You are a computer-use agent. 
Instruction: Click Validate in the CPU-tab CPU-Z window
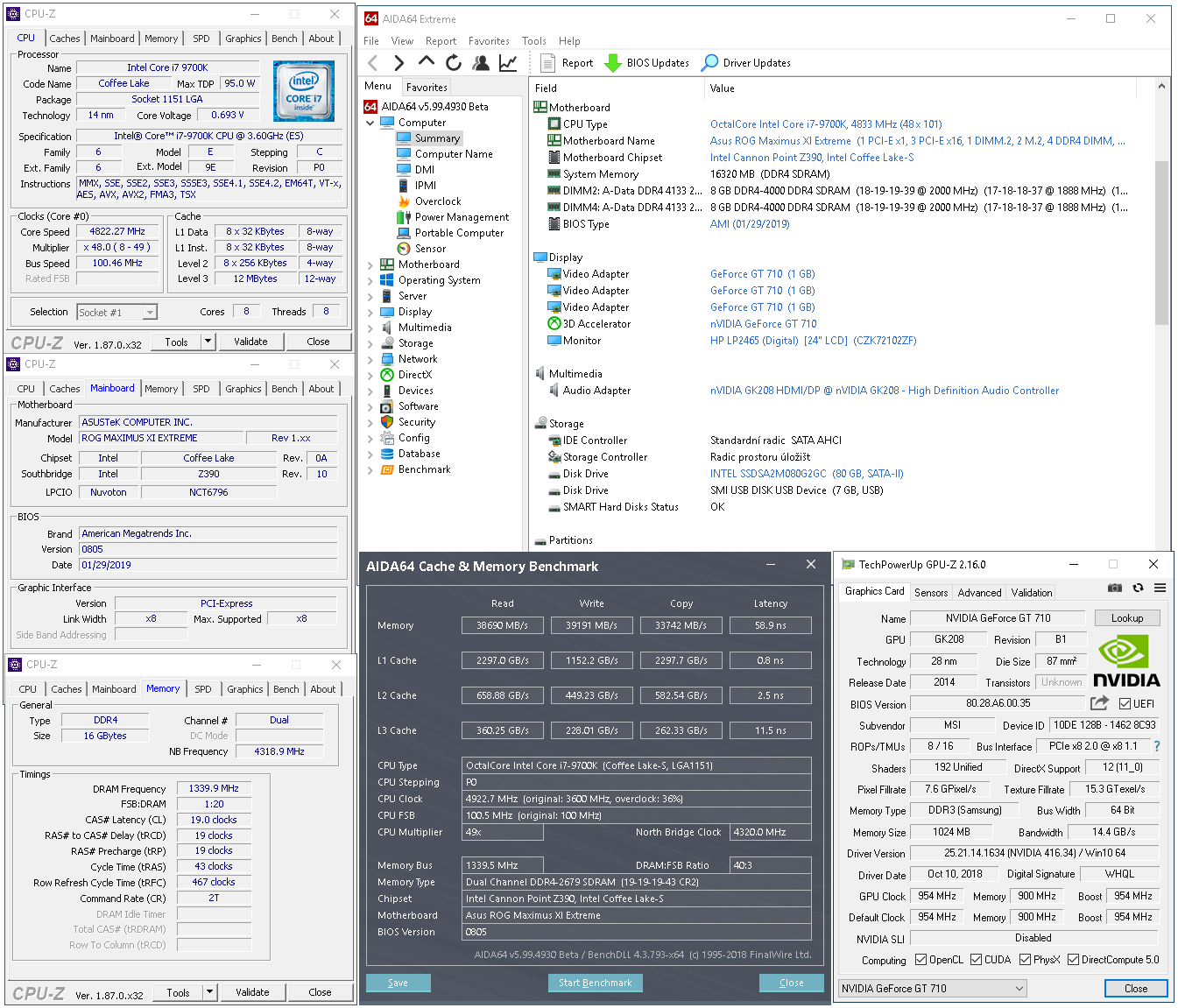251,342
